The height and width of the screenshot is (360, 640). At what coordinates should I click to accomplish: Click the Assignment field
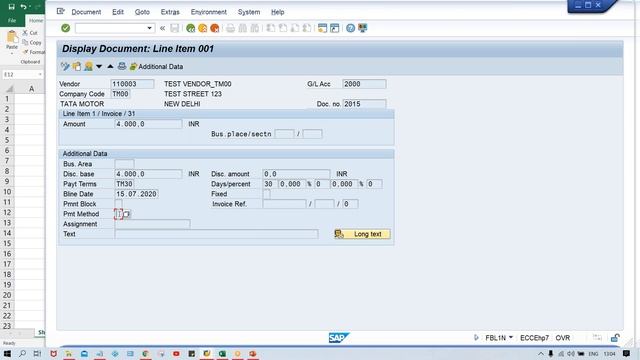click(152, 224)
